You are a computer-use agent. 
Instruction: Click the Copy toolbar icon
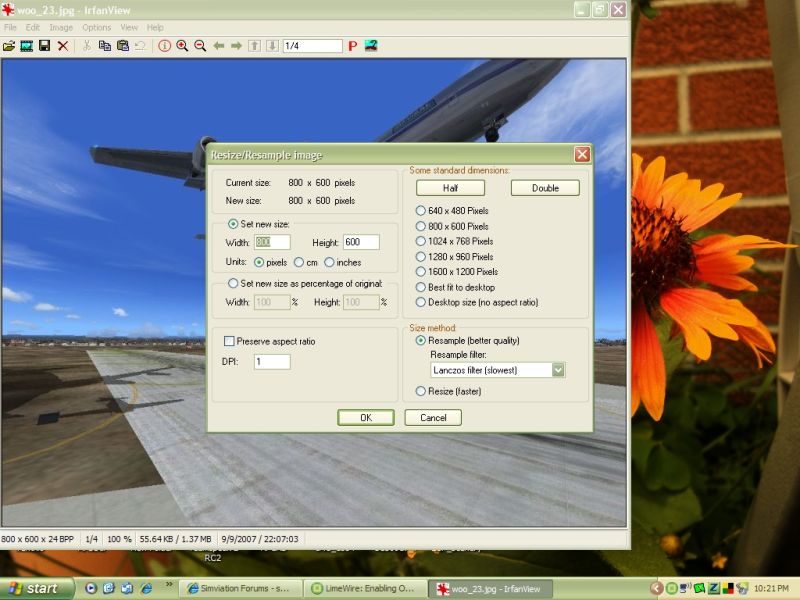tap(104, 46)
